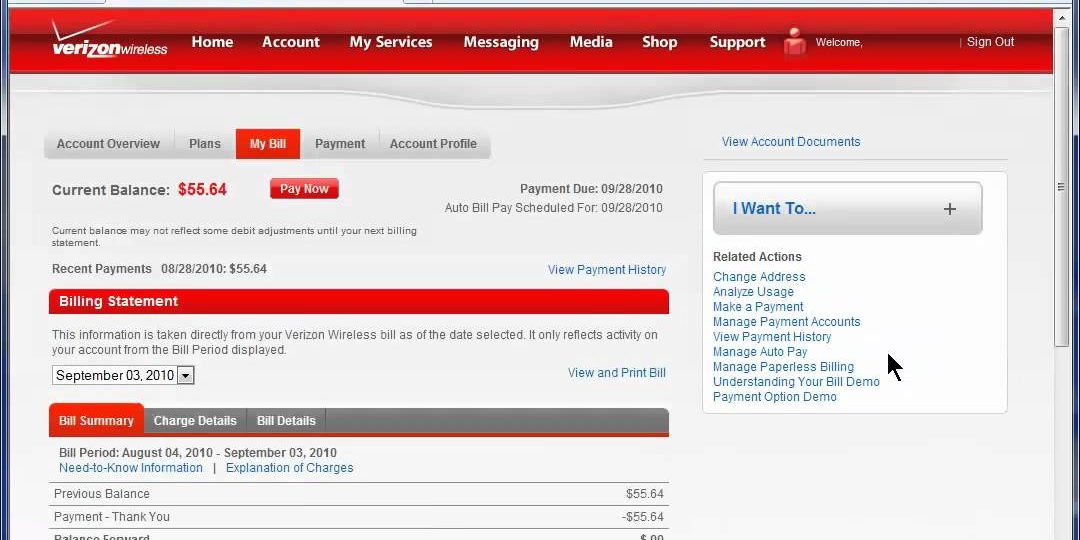Click the Sign Out link
Image resolution: width=1080 pixels, height=540 pixels.
coord(990,42)
